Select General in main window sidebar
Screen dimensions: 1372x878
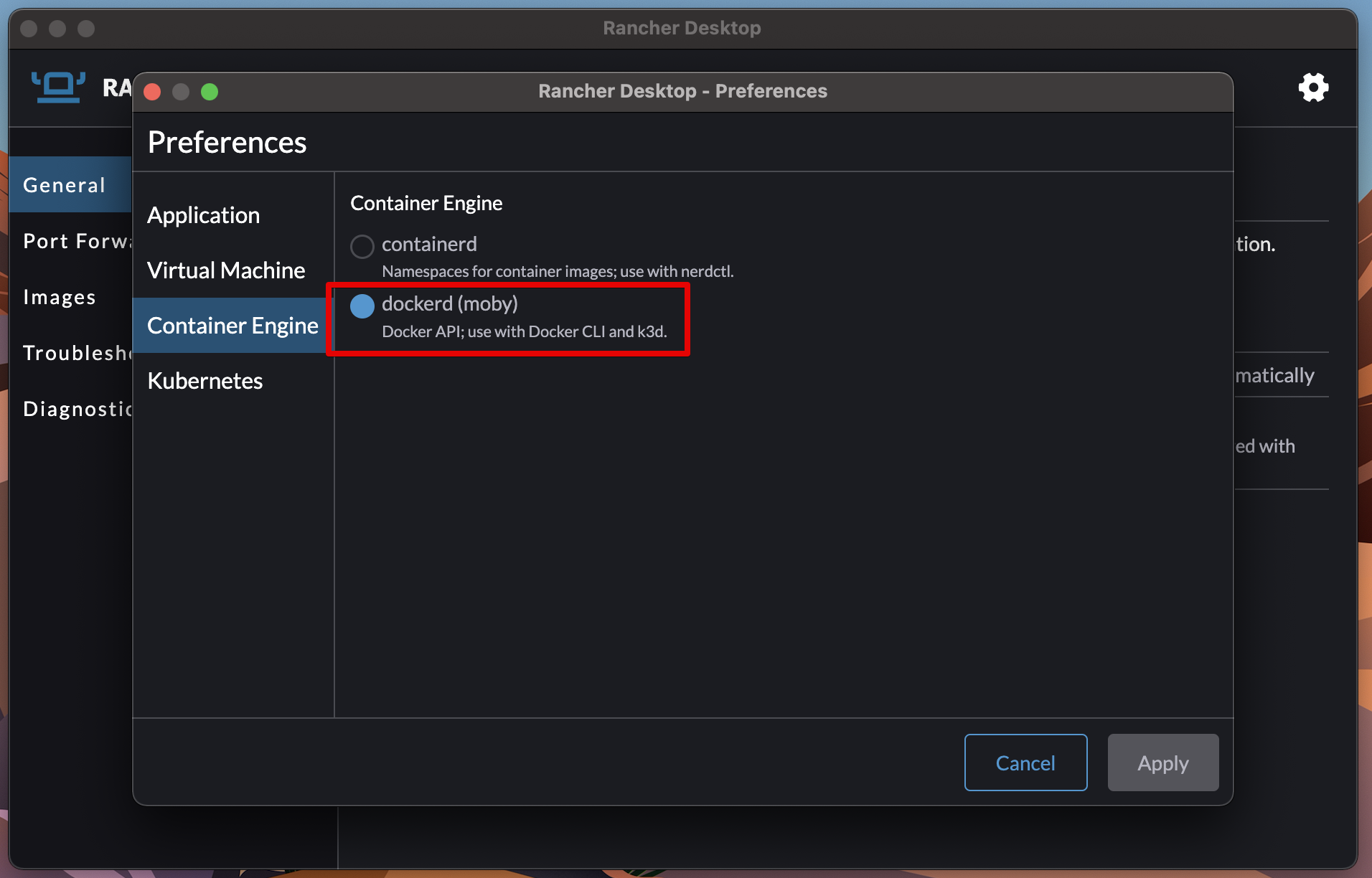(70, 184)
